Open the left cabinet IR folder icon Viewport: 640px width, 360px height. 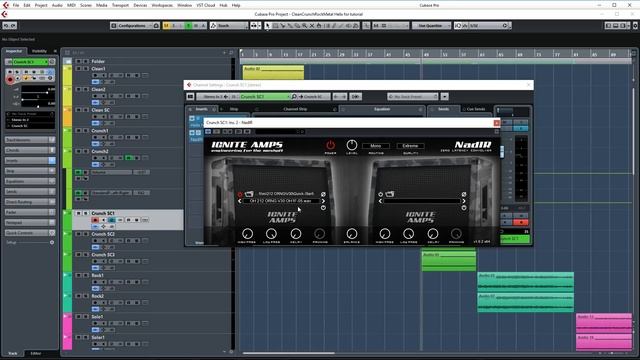point(249,194)
